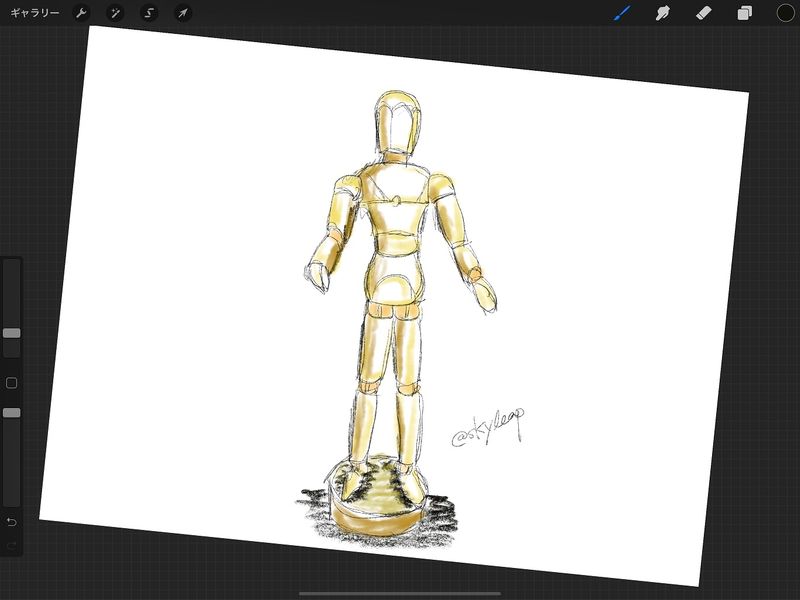Redo using the lower sidebar arrow
Viewport: 800px width, 600px height.
click(12, 545)
